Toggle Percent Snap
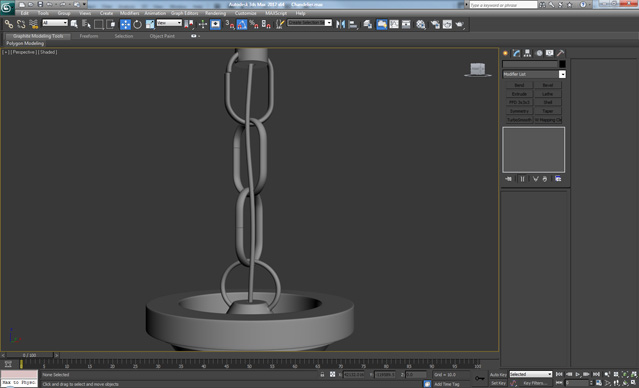Viewport: 639px width, 388px height. [254, 24]
